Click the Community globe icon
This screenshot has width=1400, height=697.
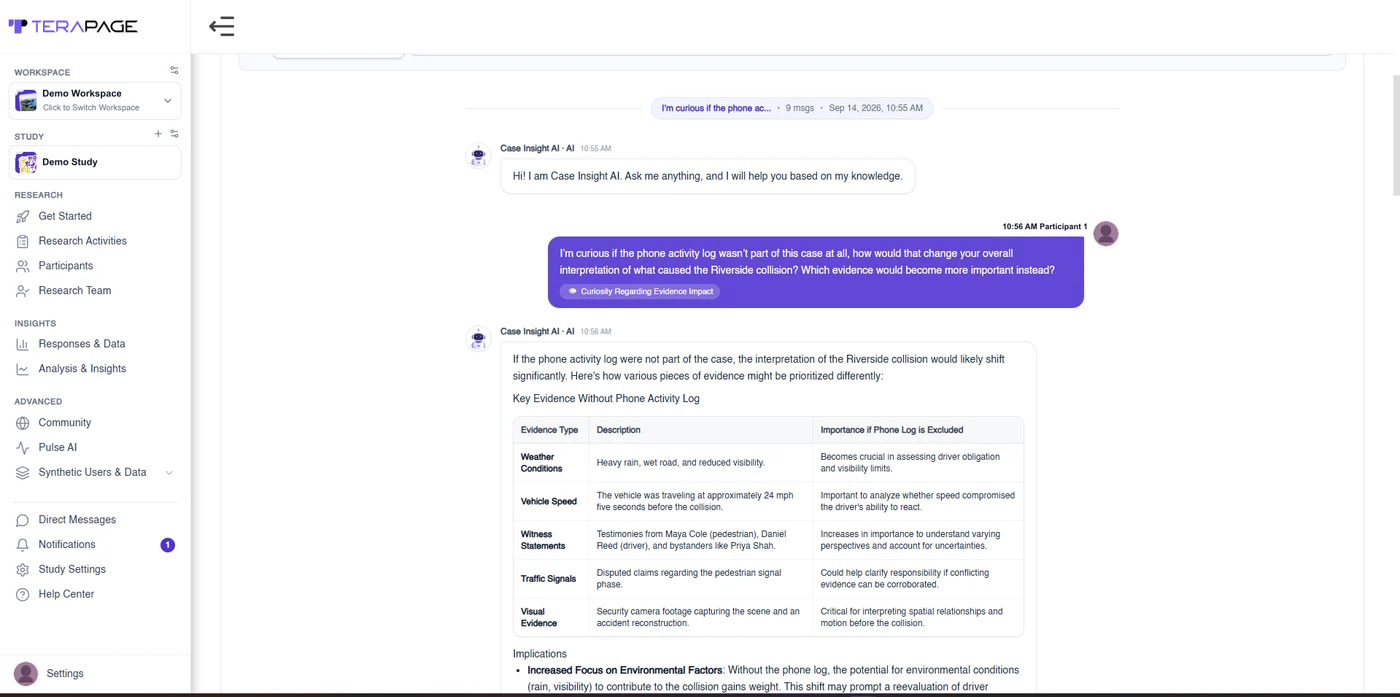click(23, 423)
